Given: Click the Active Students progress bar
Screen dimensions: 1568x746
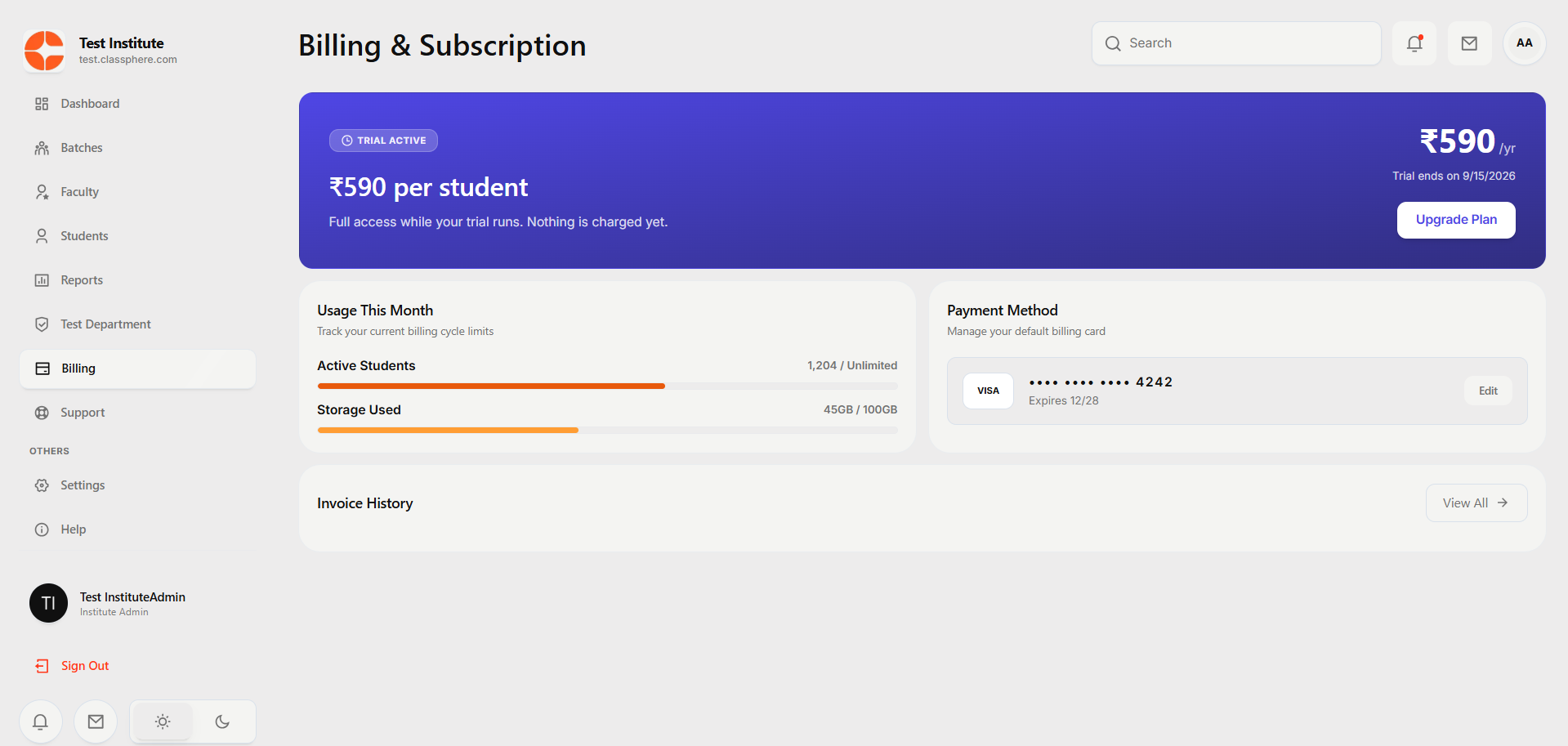Looking at the screenshot, I should (607, 386).
